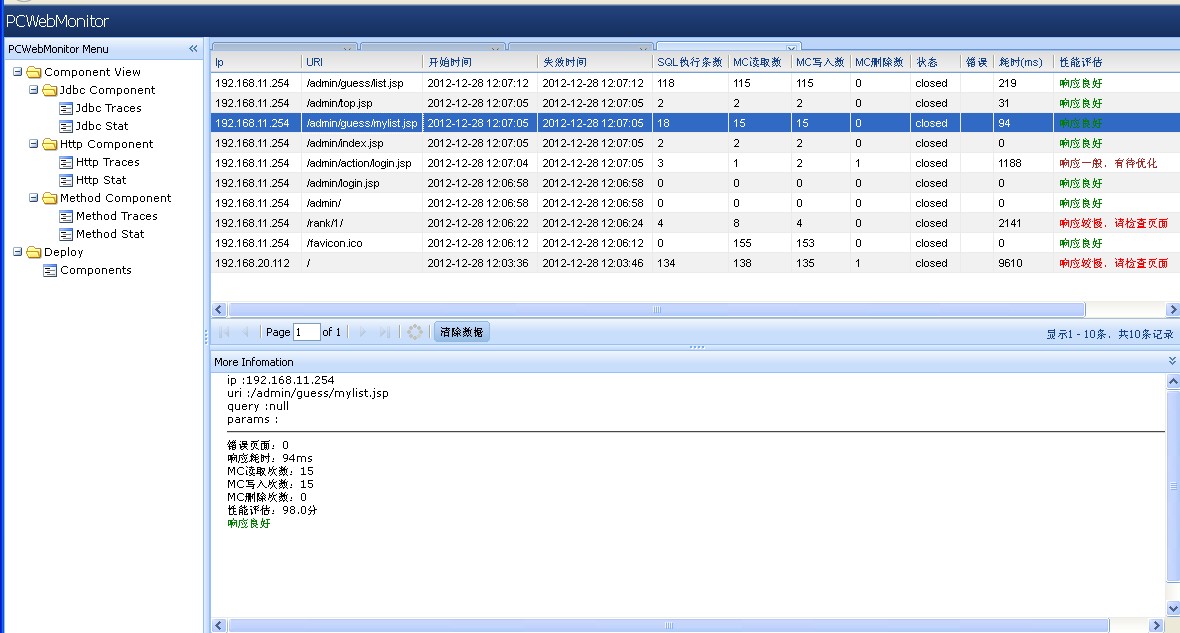Select the /admin/action/login.jsp row
Viewport: 1180px width, 633px height.
click(x=358, y=163)
